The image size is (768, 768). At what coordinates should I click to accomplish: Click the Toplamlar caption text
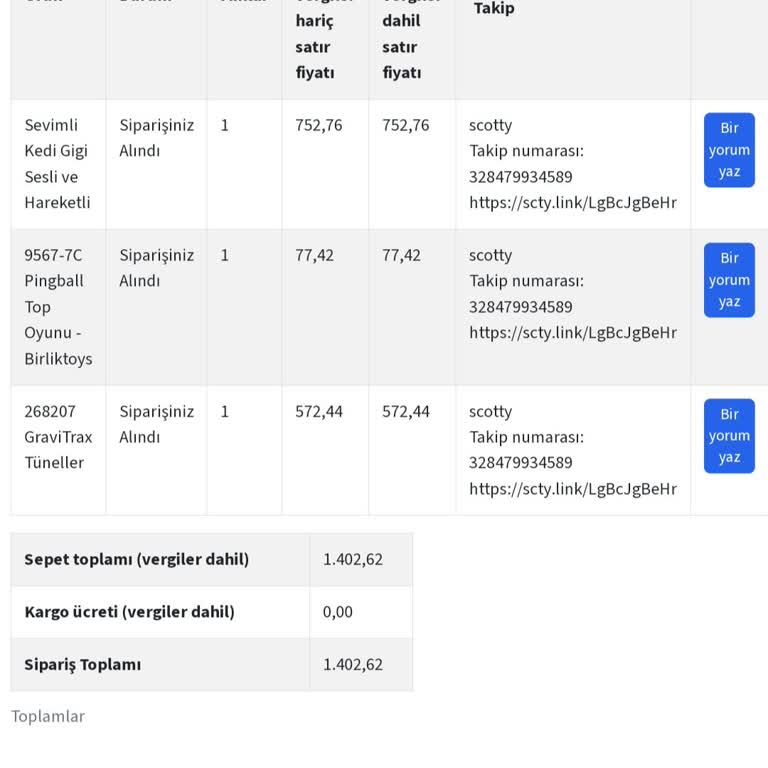(x=48, y=716)
